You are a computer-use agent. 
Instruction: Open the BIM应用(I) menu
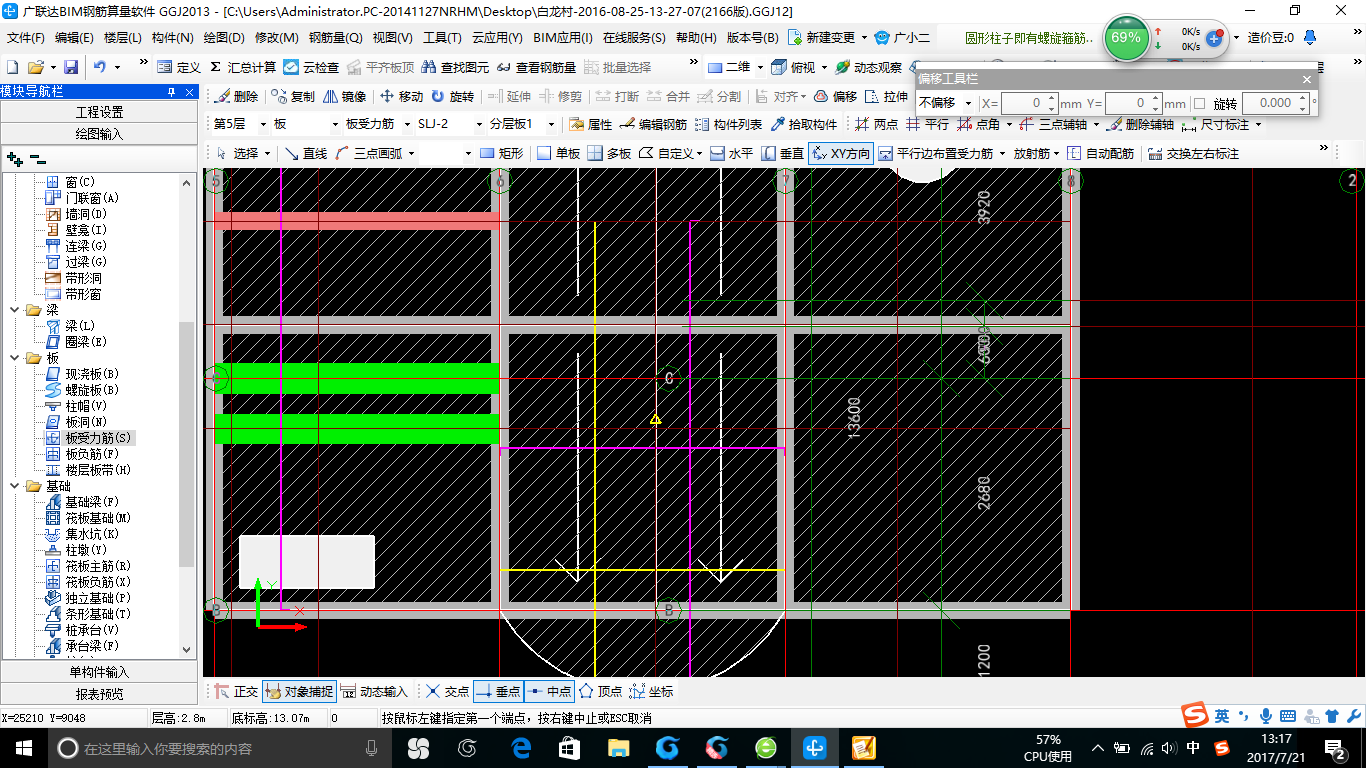click(x=563, y=38)
